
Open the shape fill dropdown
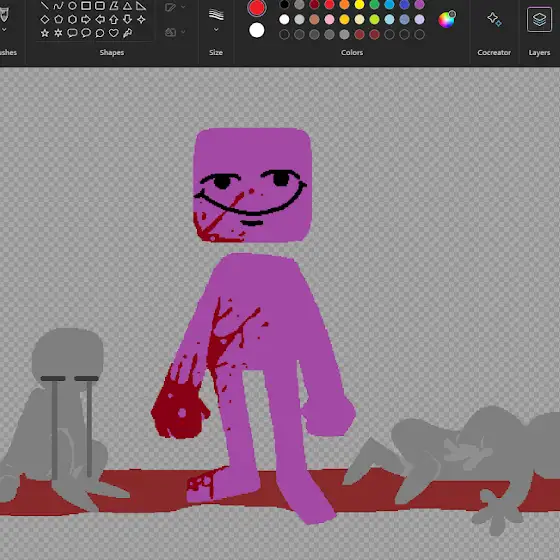pos(175,32)
